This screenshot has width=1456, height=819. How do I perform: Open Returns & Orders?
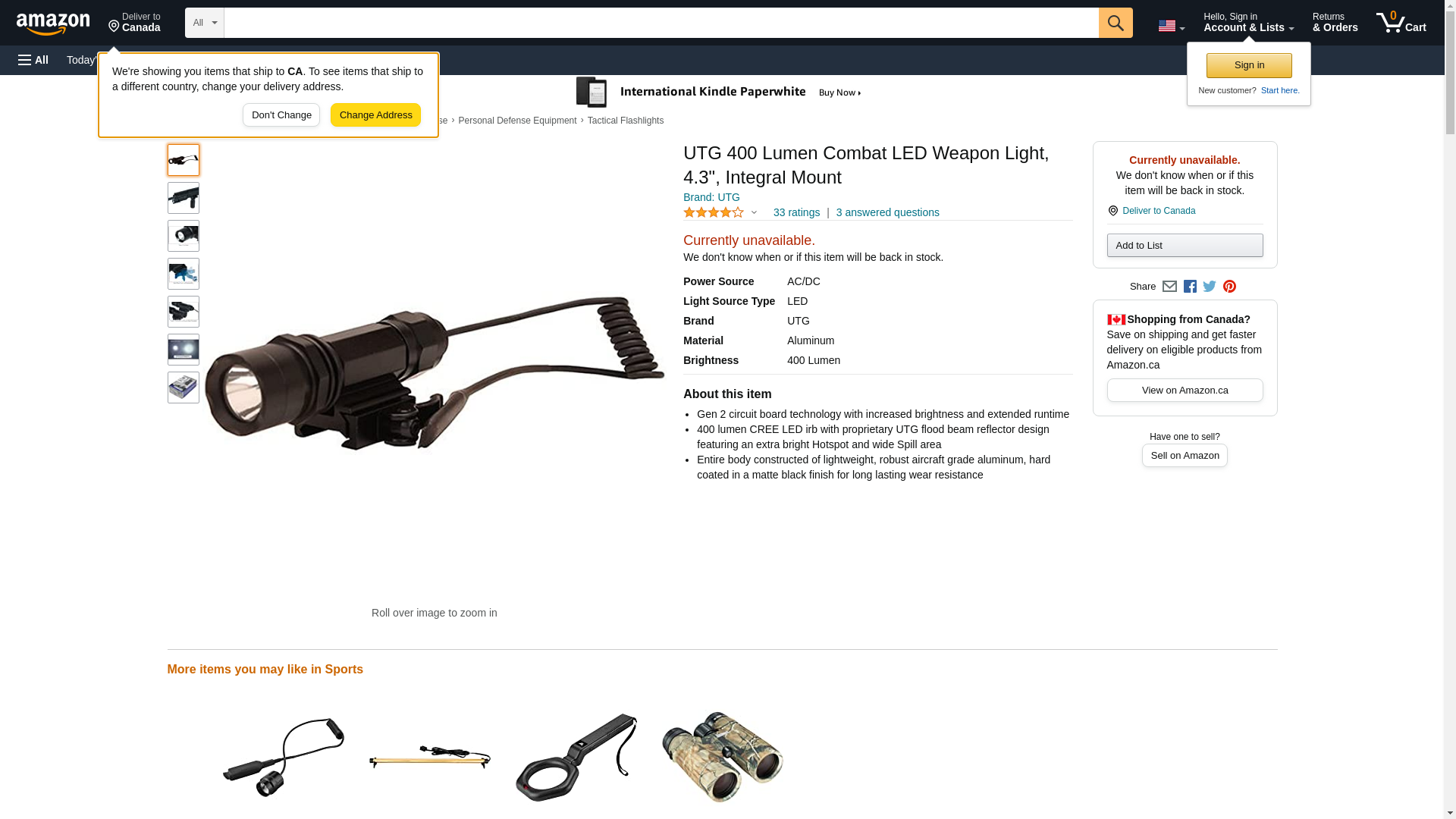click(x=1335, y=23)
